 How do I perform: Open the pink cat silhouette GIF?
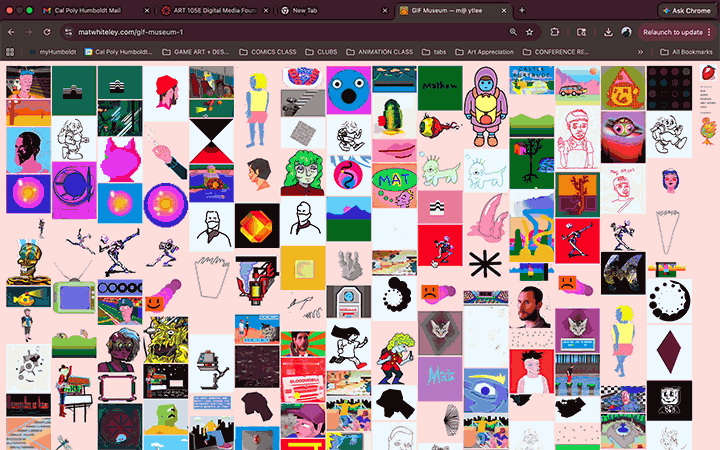[x=120, y=159]
